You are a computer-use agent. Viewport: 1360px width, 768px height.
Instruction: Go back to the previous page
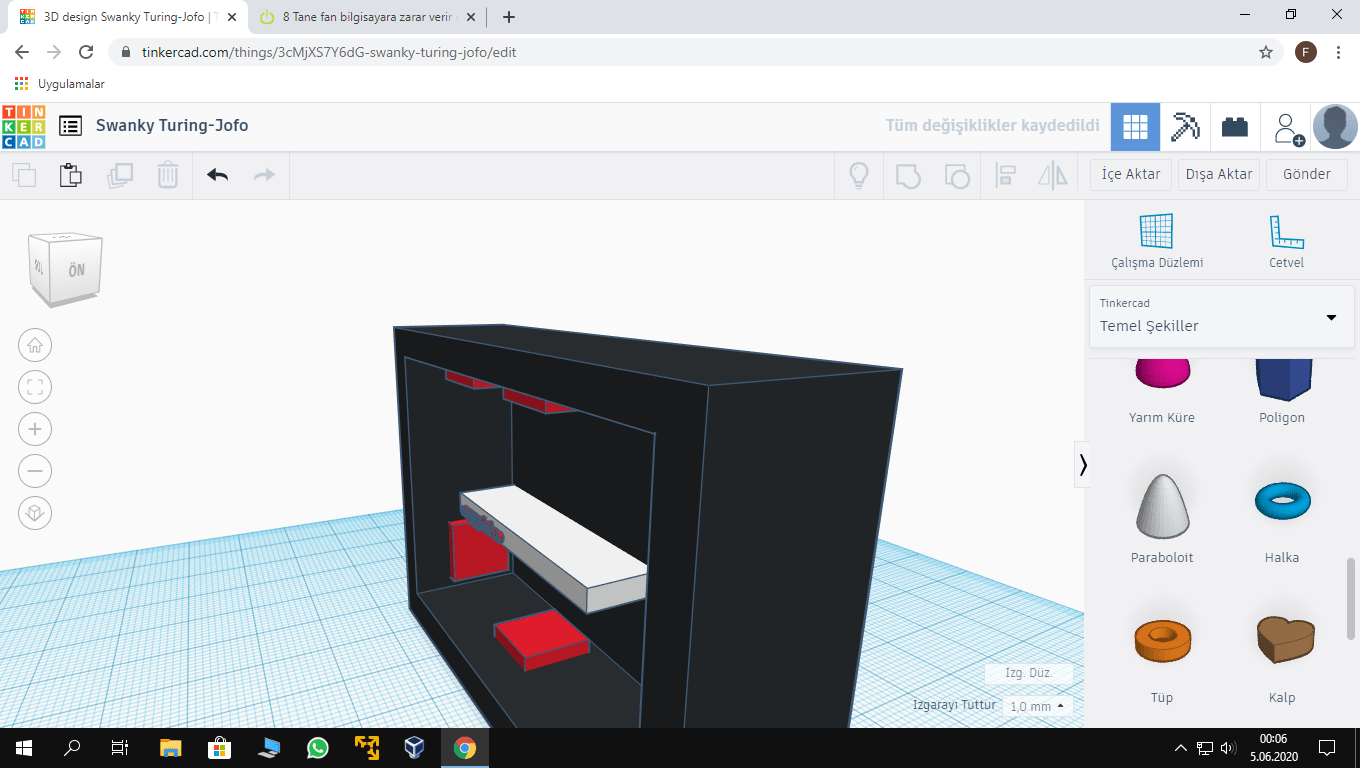click(22, 52)
